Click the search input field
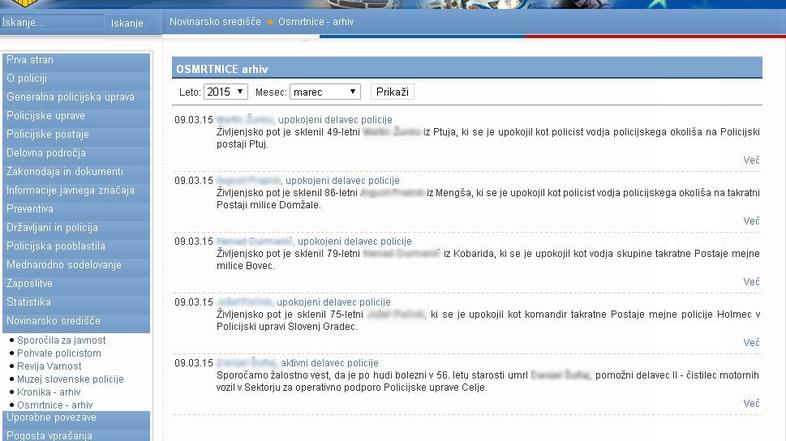This screenshot has height=441, width=786. coord(52,22)
